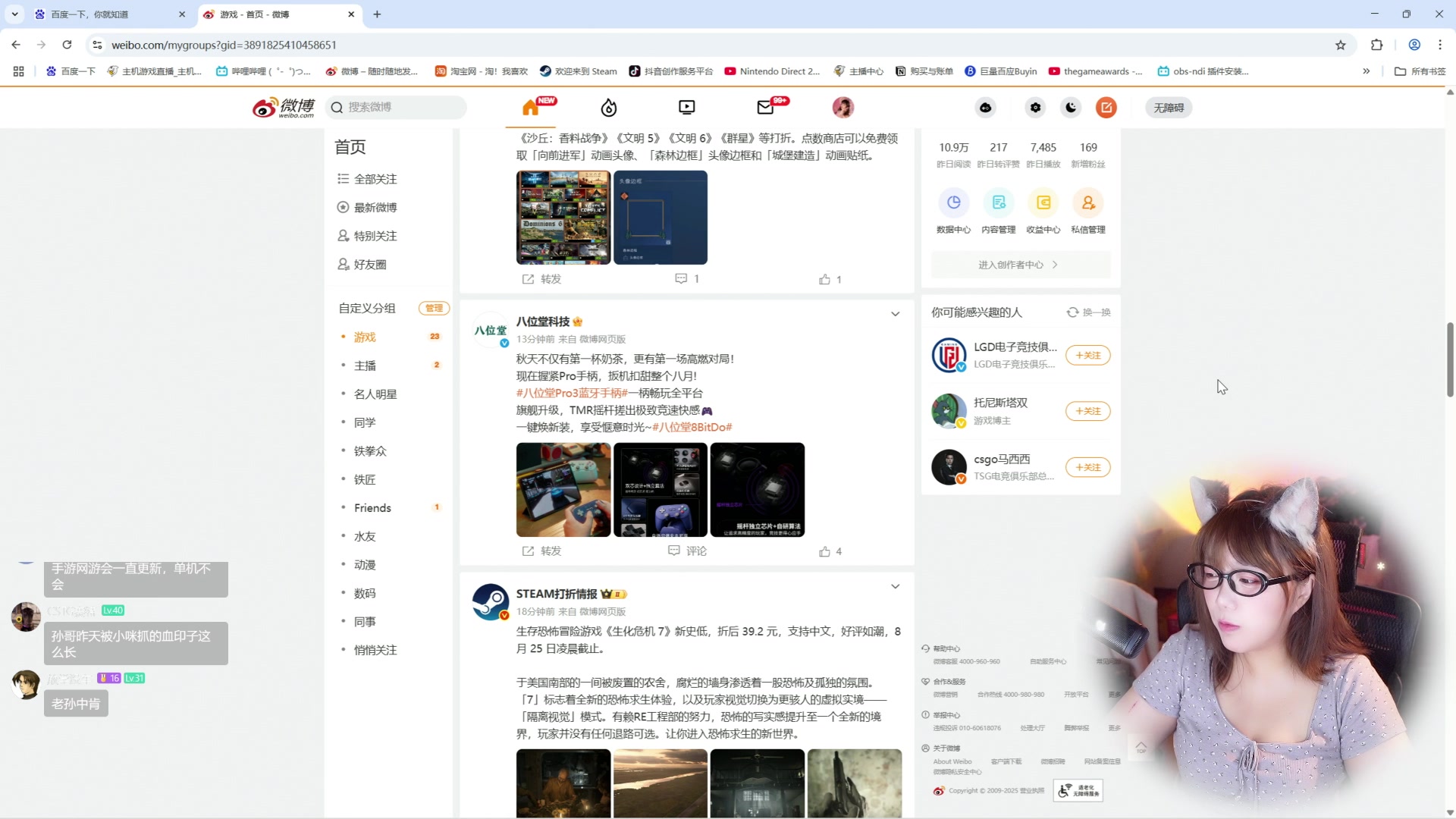Switch to 主播 custom group
This screenshot has width=1456, height=819.
click(x=365, y=366)
